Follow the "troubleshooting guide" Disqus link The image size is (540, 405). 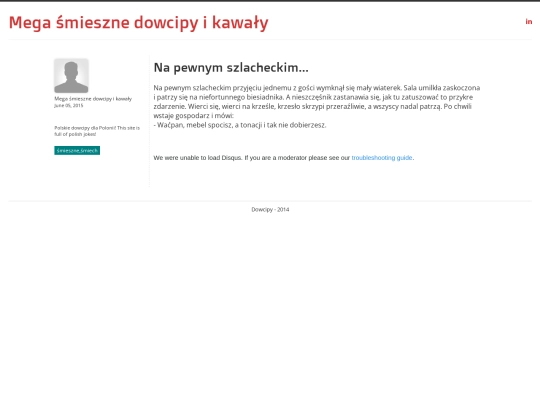[x=382, y=158]
